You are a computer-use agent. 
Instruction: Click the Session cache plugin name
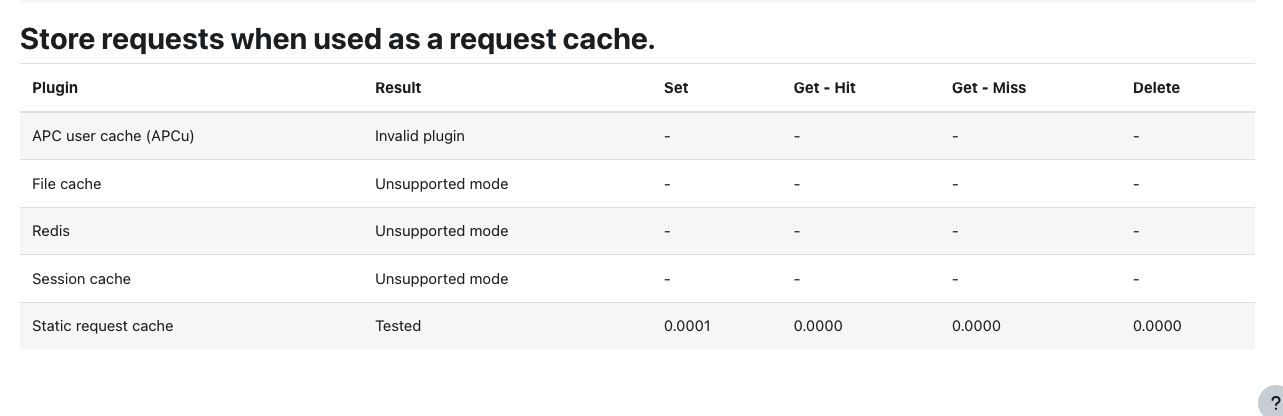pyautogui.click(x=81, y=279)
